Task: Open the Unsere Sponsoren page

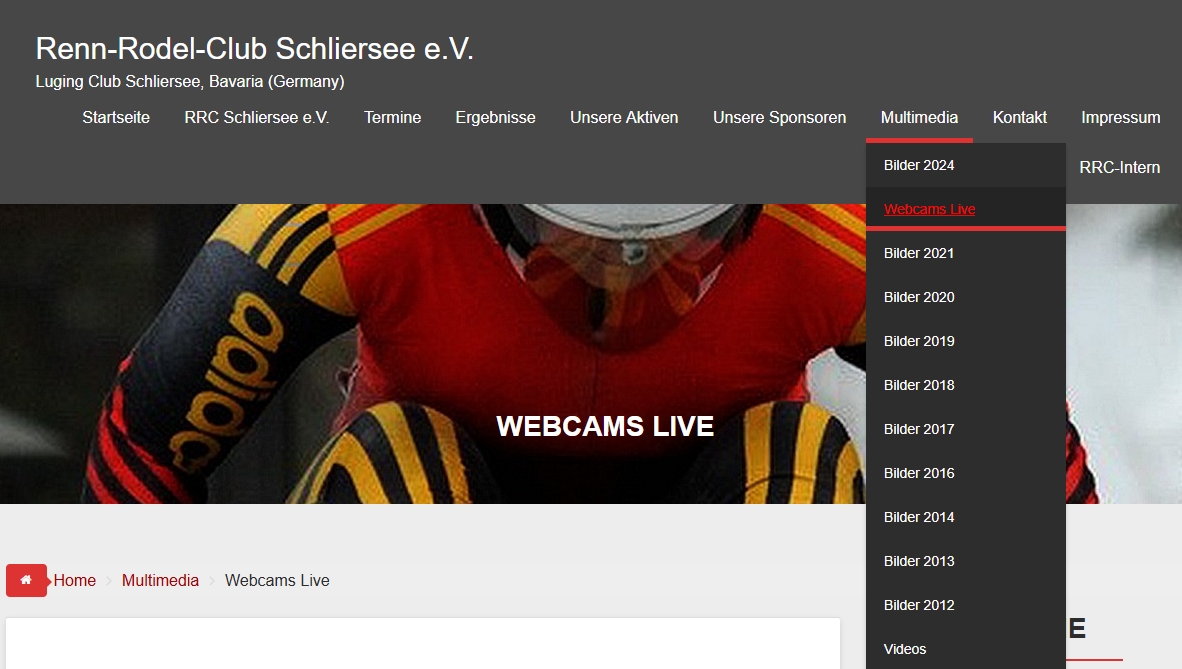Action: coord(779,118)
